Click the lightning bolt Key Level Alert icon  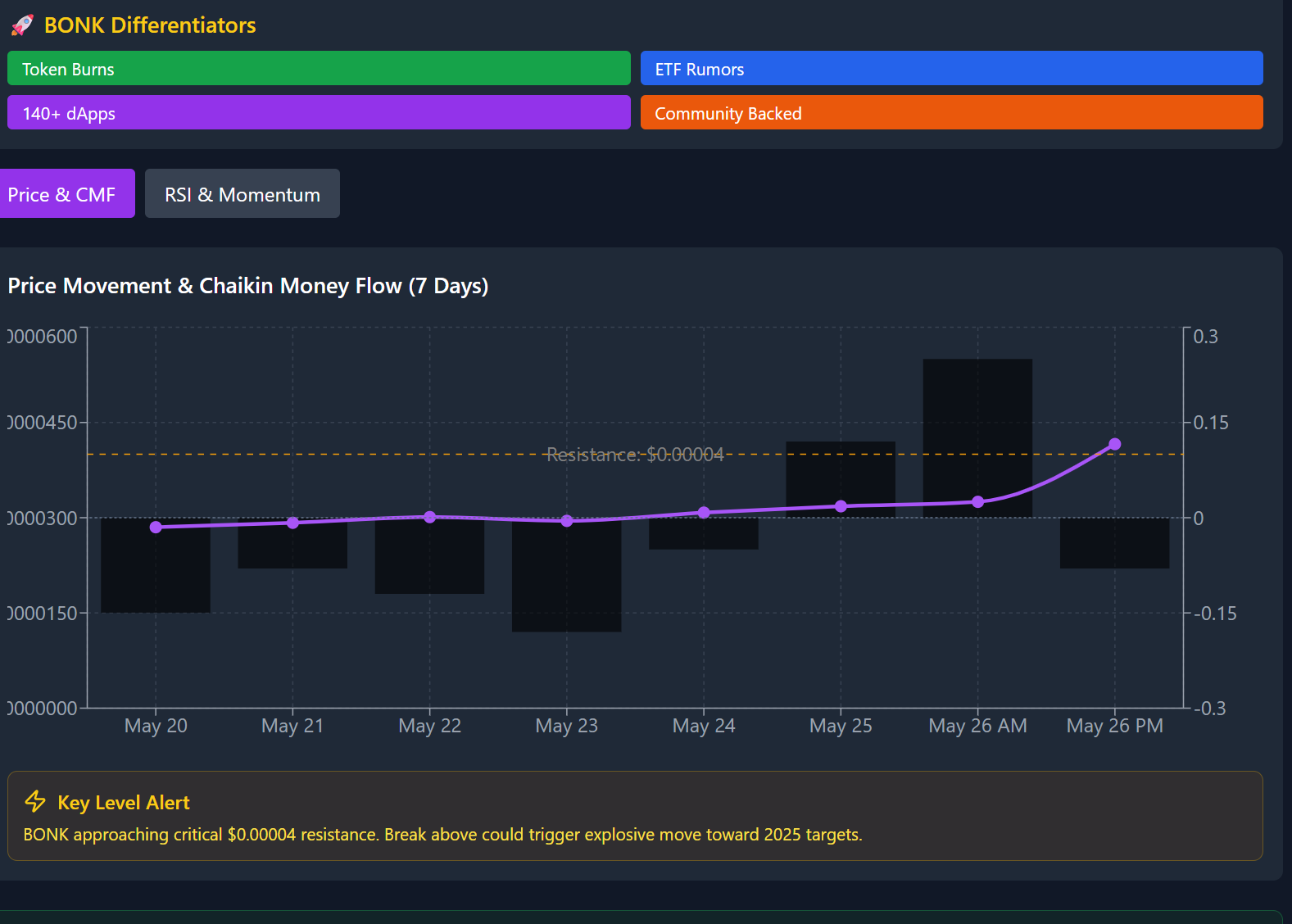(x=35, y=801)
